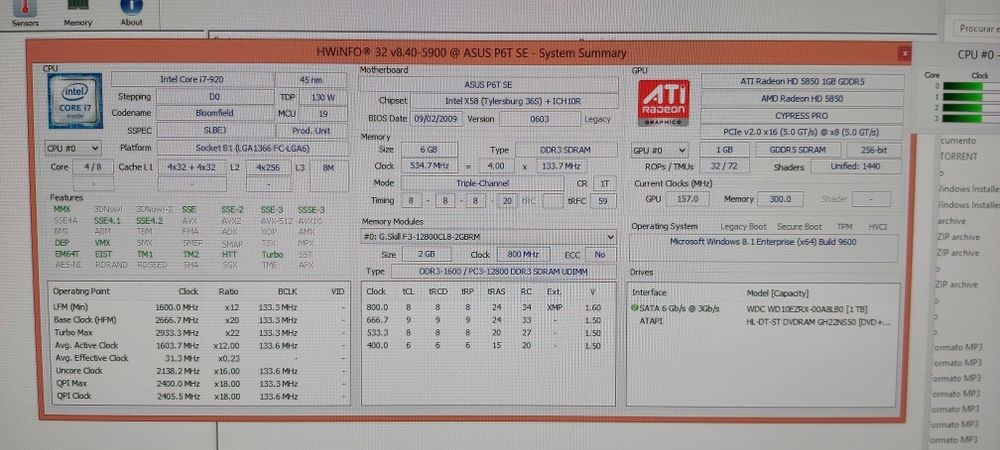Click the TORRENT entry in background list

click(958, 157)
